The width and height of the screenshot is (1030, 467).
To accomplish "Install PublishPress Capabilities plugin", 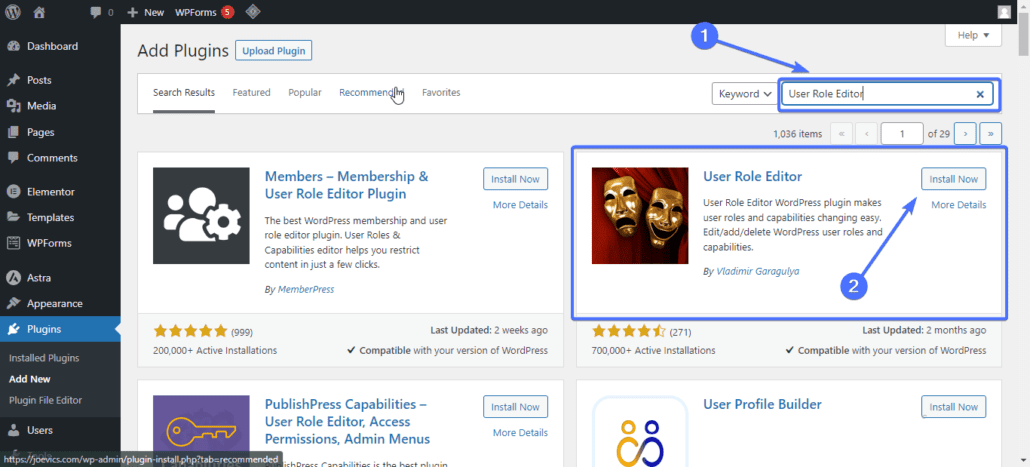I will pyautogui.click(x=516, y=407).
